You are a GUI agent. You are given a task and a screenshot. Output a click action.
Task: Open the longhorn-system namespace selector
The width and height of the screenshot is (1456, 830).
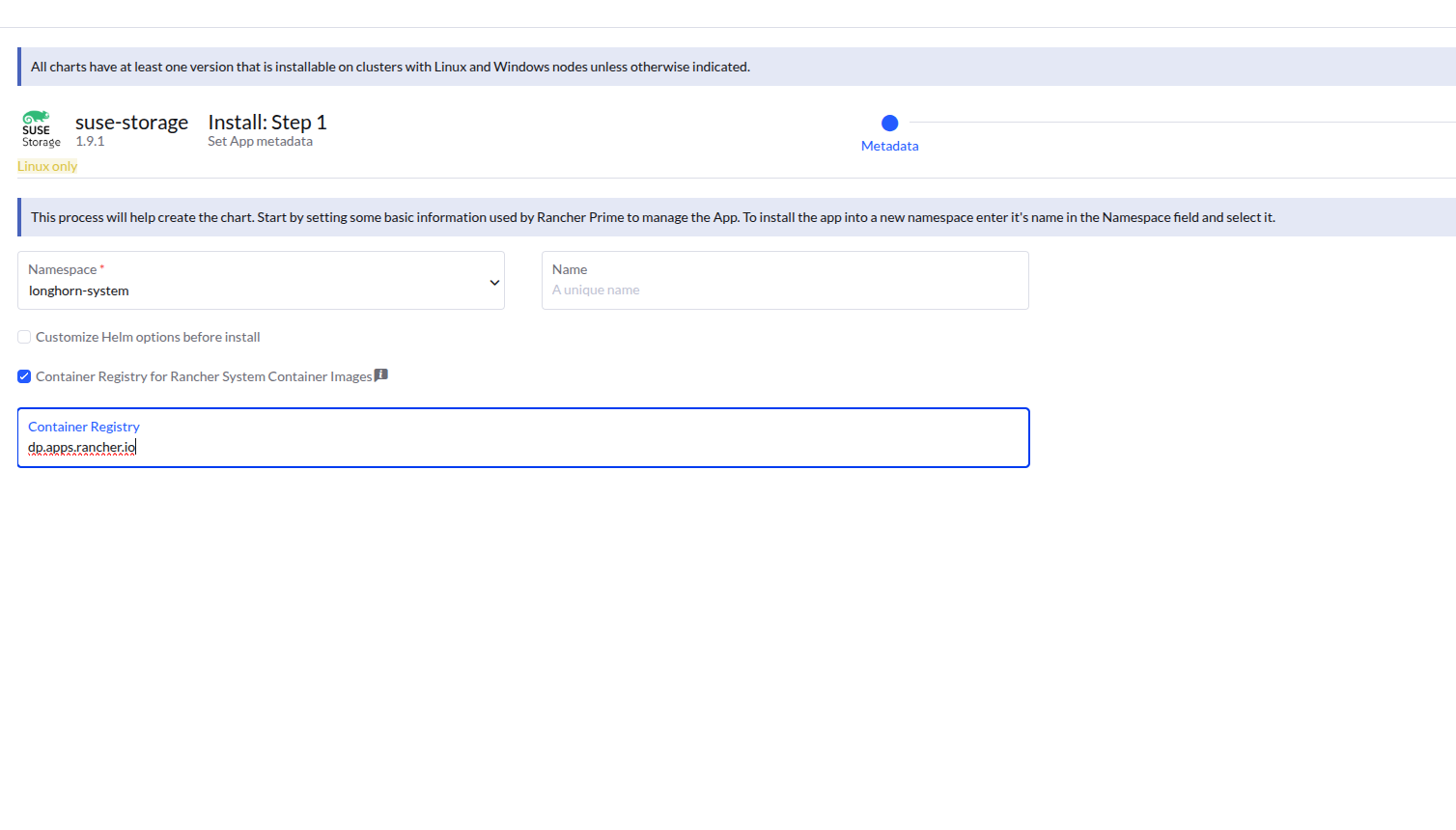point(251,290)
